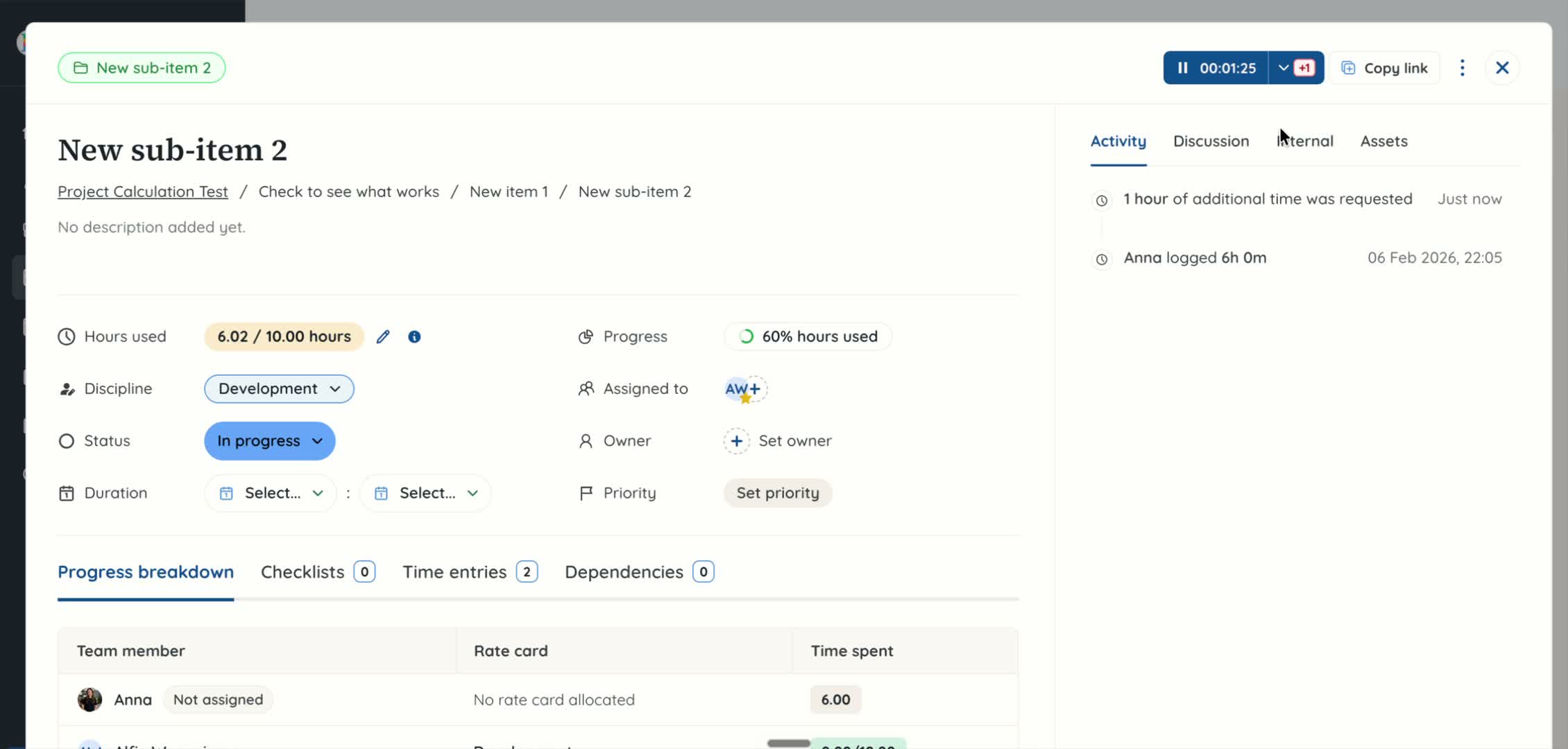This screenshot has width=1568, height=749.
Task: Click the 60% hours used progress indicator
Action: pos(808,336)
